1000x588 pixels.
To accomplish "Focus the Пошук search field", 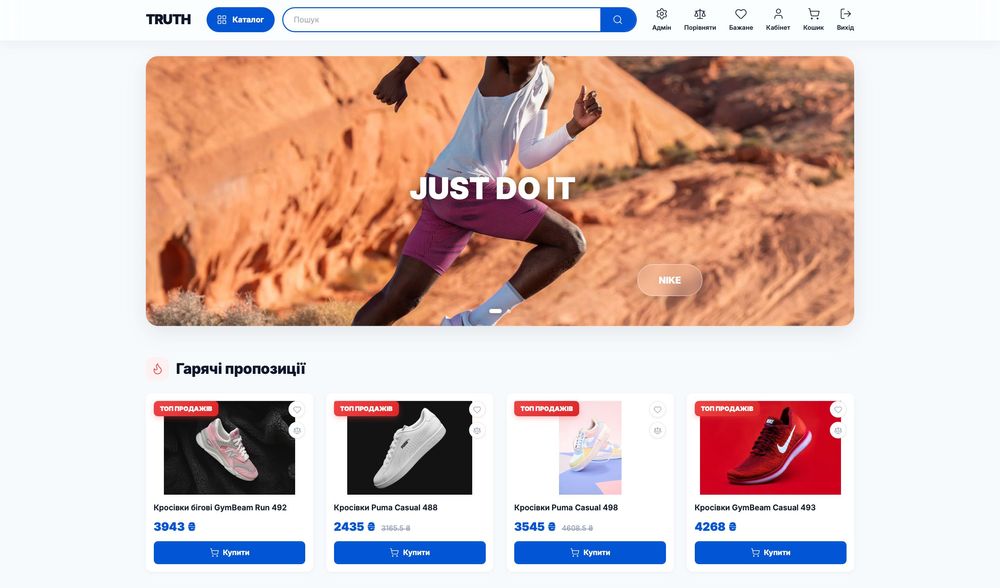I will [441, 20].
